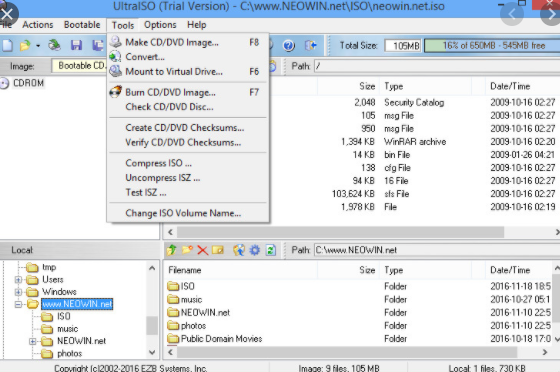
Task: Click the Total Size capacity progress bar
Action: 492,46
